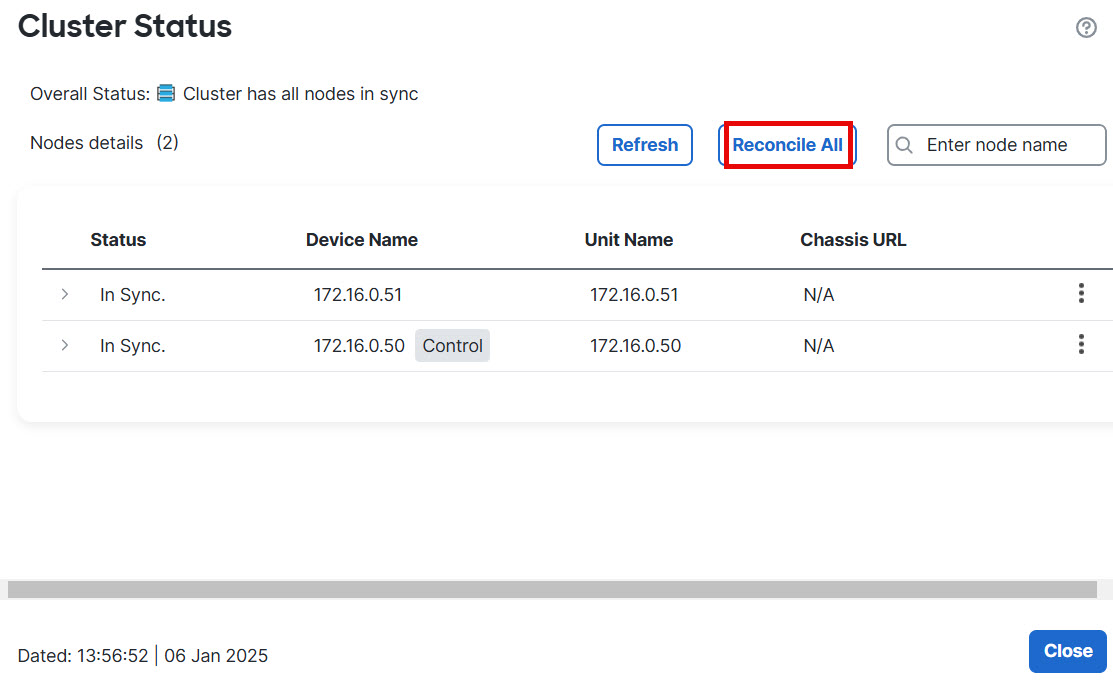1113x680 pixels.
Task: Click the Control badge on node 172.16.0.50
Action: [452, 346]
